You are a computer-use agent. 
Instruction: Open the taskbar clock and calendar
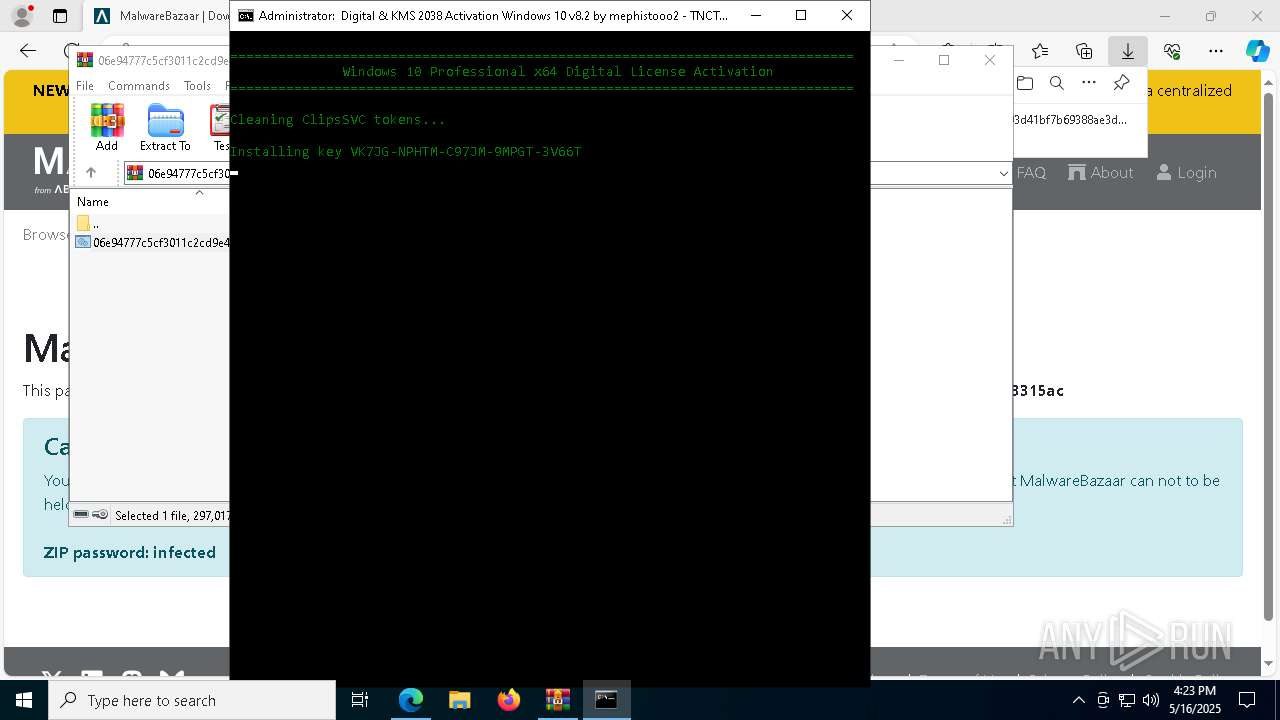click(x=1195, y=700)
